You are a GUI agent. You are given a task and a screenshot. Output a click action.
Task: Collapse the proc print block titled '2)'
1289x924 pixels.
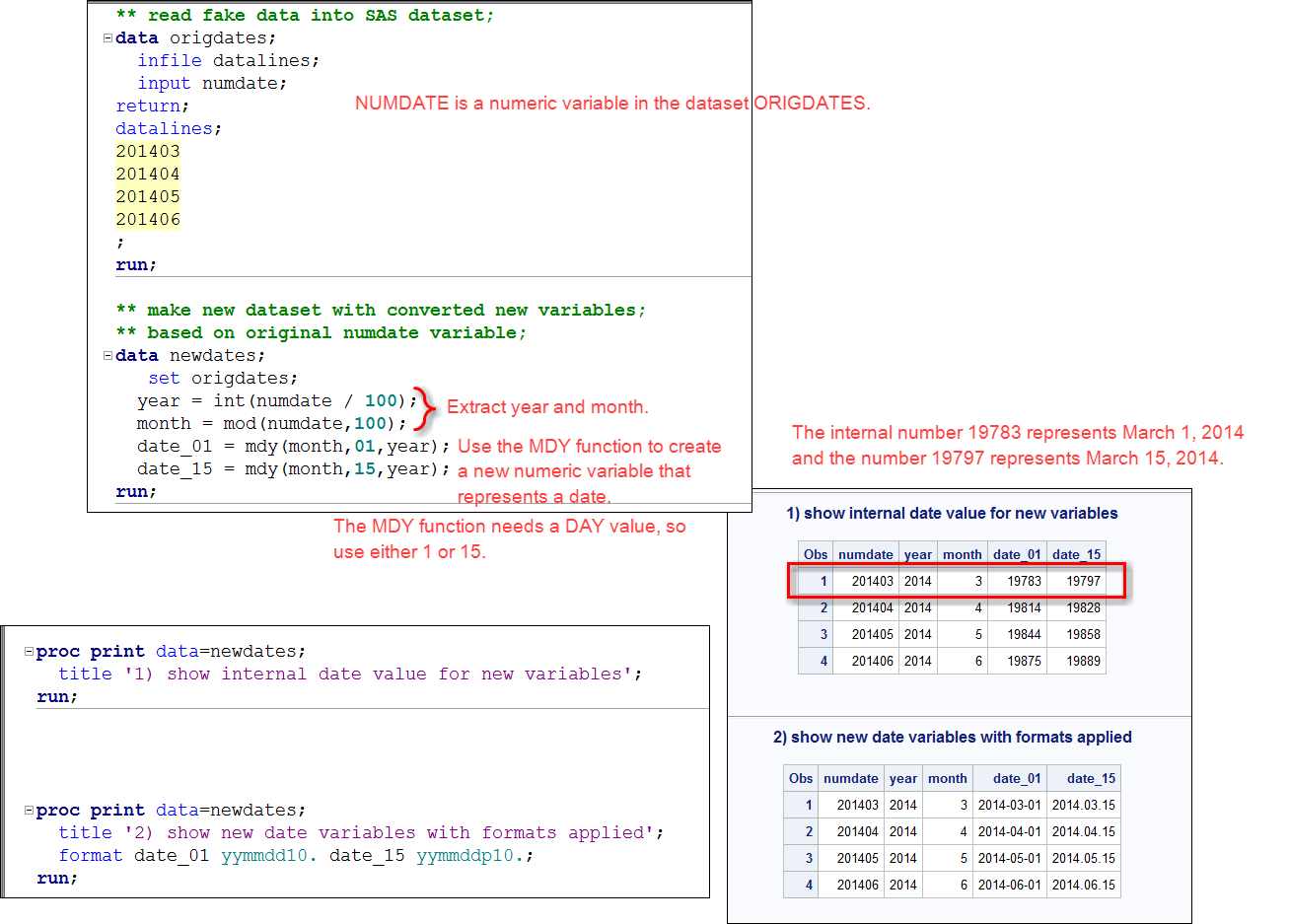pos(29,811)
